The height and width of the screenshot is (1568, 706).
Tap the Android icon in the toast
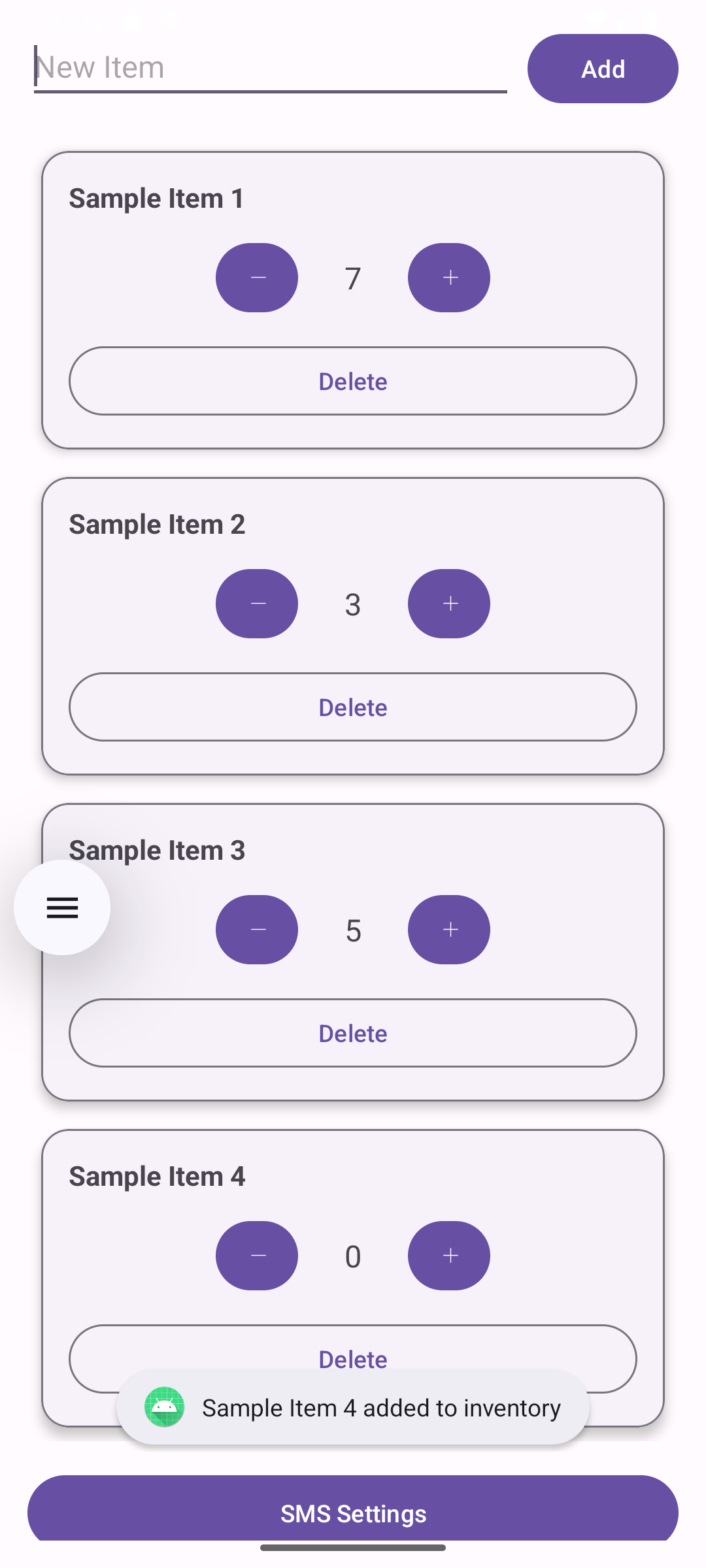pyautogui.click(x=164, y=1407)
